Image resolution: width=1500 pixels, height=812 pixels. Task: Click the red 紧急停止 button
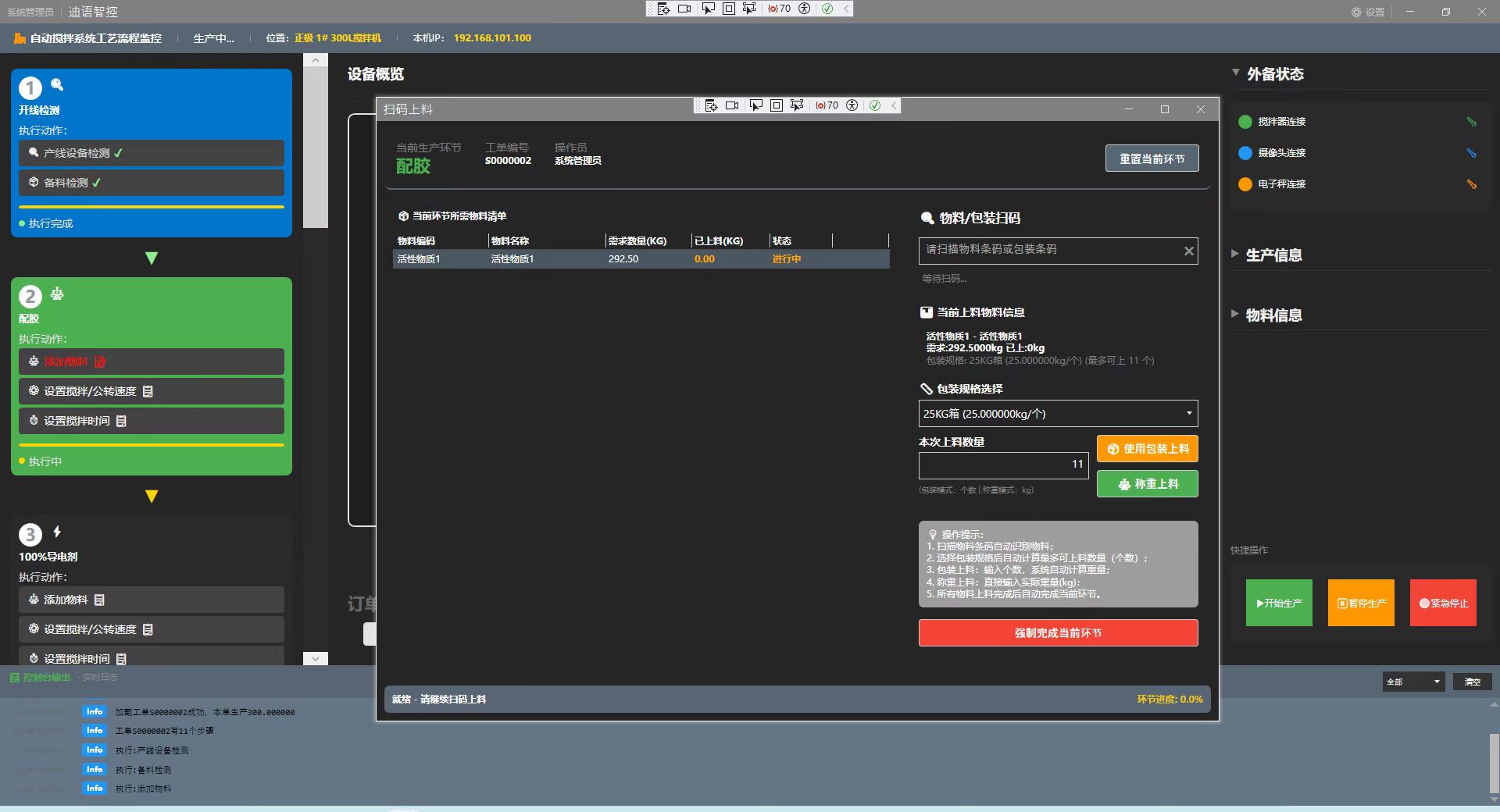tap(1443, 603)
